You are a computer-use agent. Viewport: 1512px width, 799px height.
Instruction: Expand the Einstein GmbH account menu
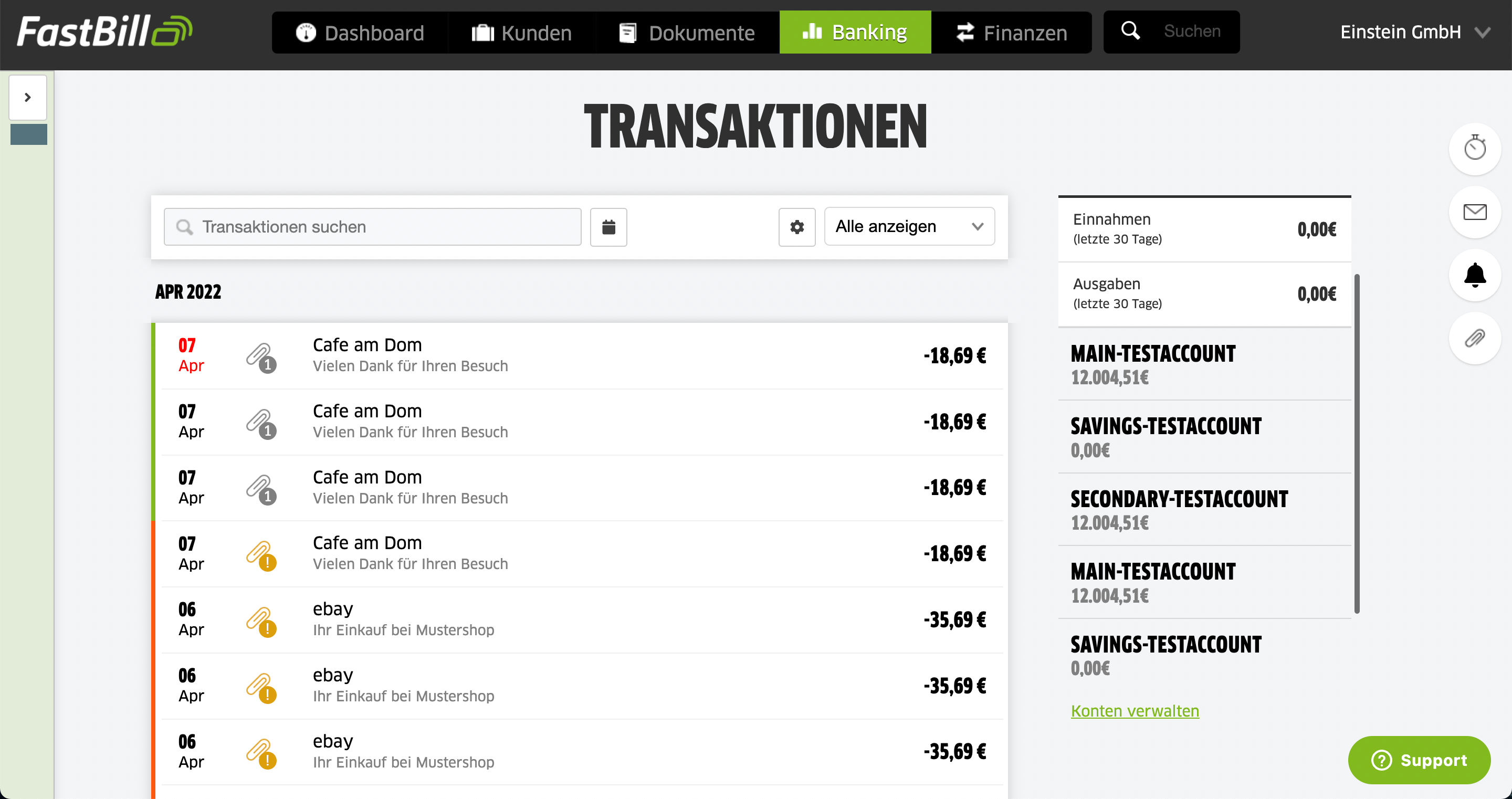pyautogui.click(x=1414, y=33)
